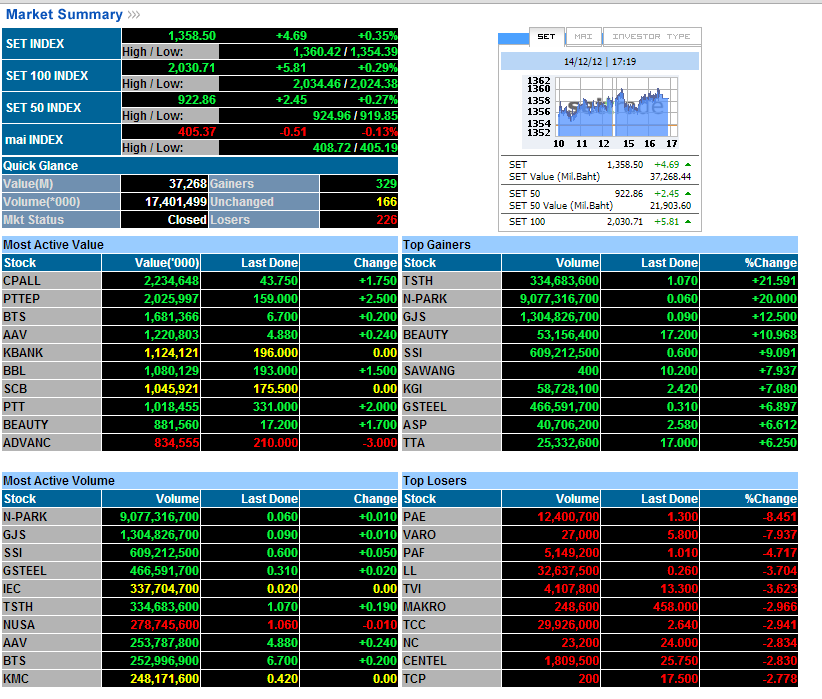This screenshot has height=699, width=822.
Task: Open MAKRO in Top Losers
Action: click(424, 607)
